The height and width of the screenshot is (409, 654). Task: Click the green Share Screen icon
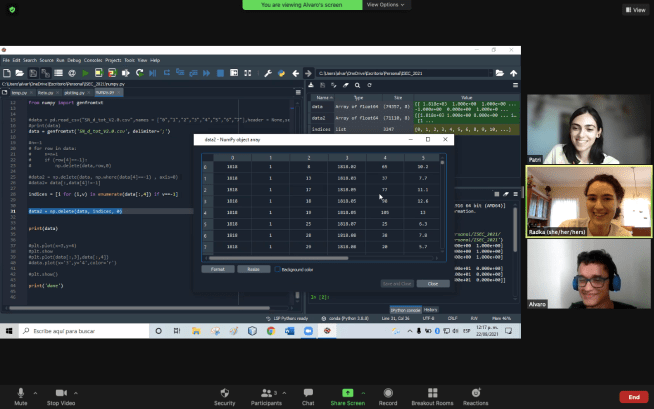click(347, 392)
